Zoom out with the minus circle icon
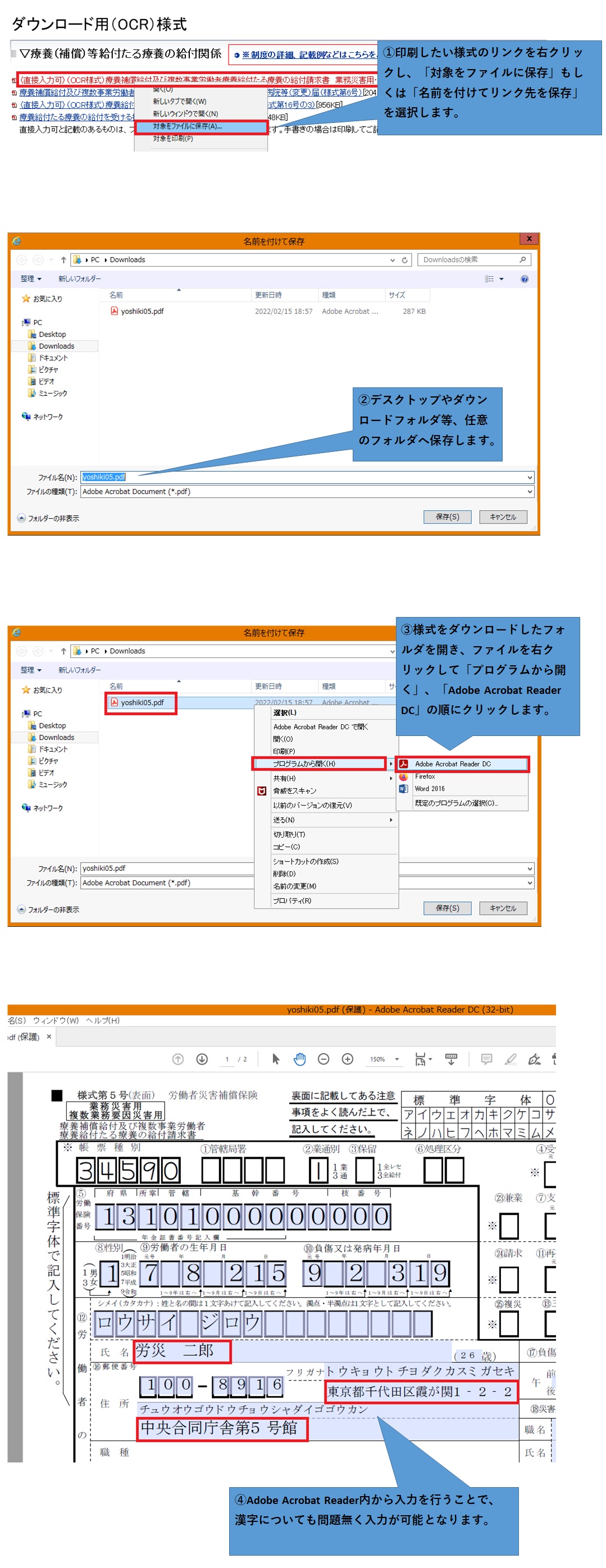The height and width of the screenshot is (1568, 606). pos(324,1059)
